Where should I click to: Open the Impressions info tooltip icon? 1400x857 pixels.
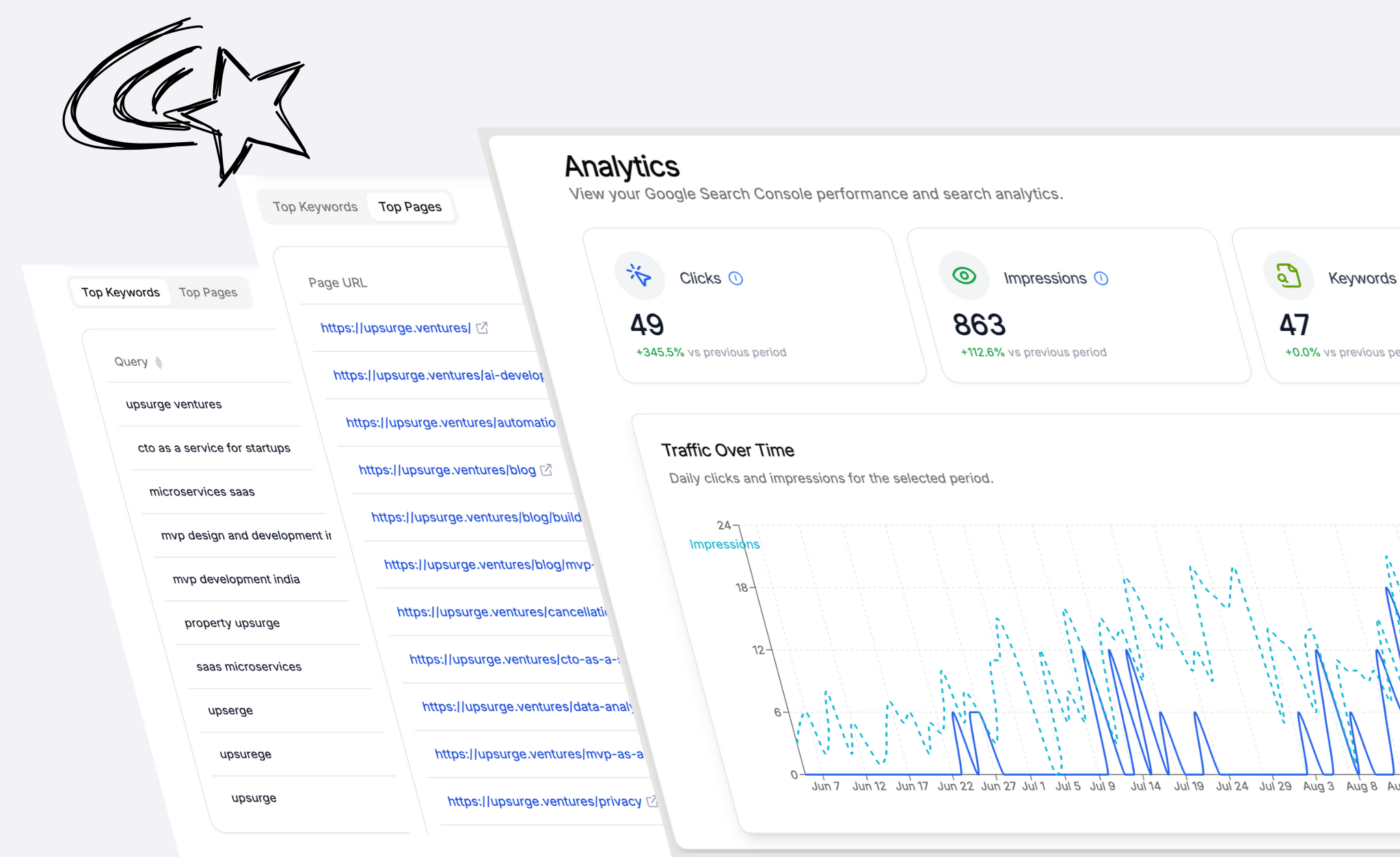coord(1101,278)
